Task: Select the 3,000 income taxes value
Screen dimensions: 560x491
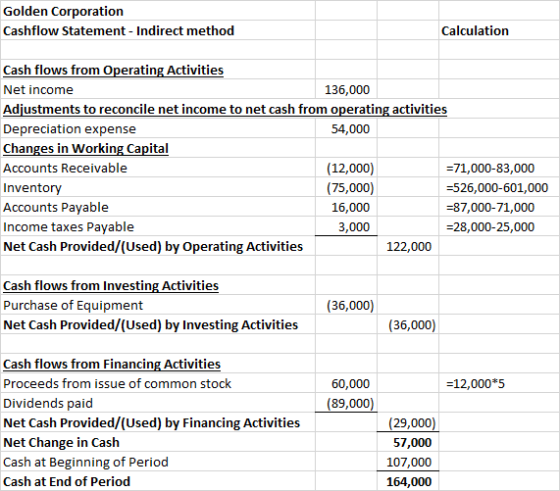Action: [354, 227]
